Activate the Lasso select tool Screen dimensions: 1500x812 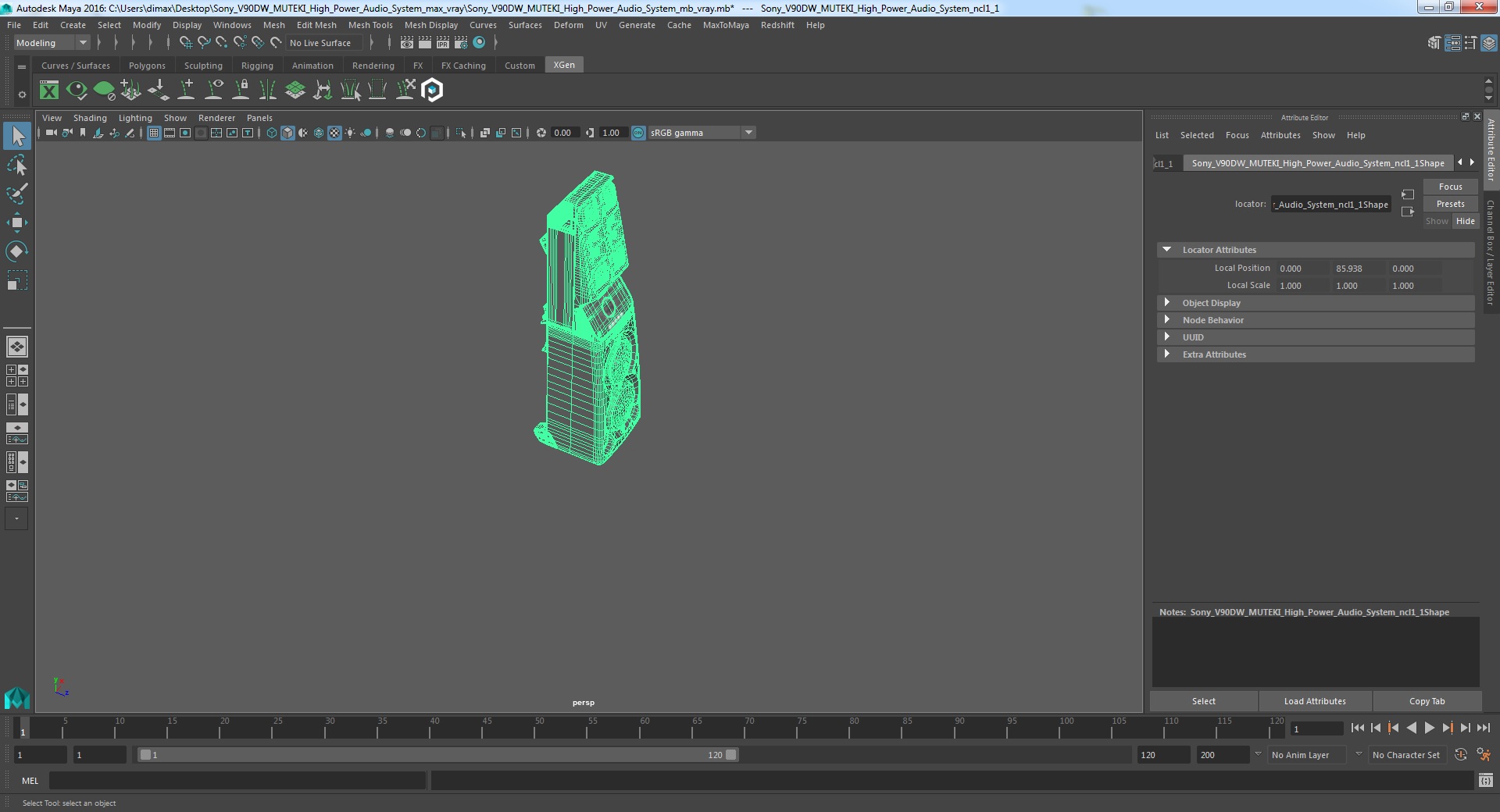[17, 166]
